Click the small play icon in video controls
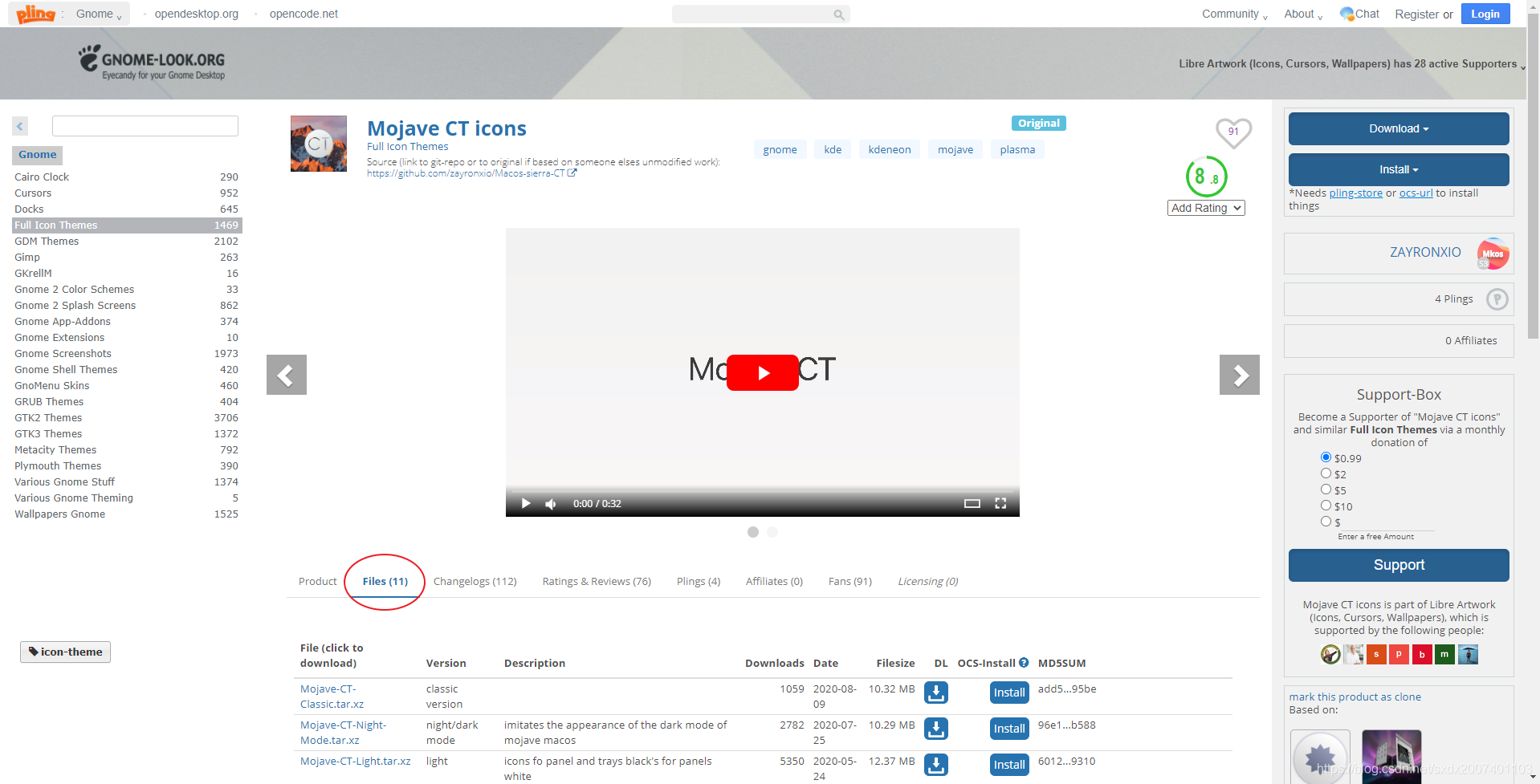 coord(526,503)
